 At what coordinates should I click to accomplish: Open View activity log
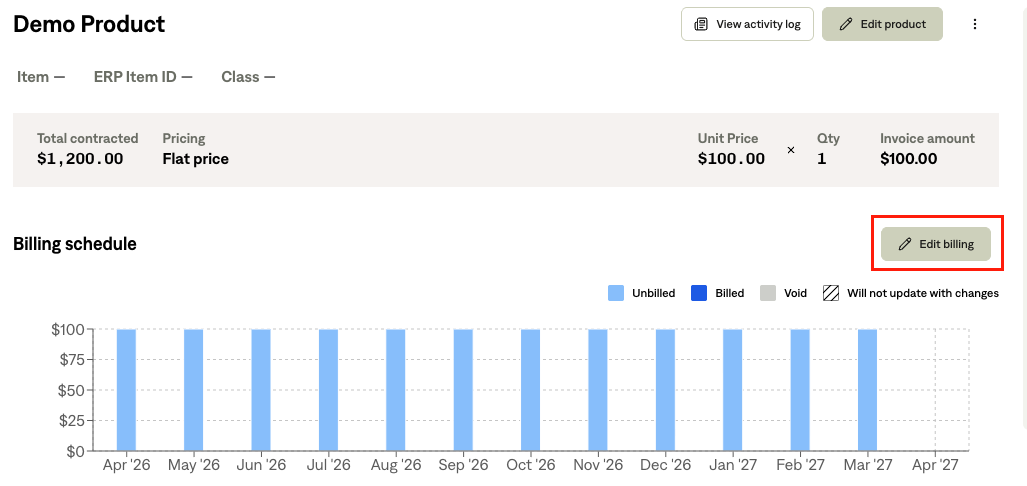(x=747, y=24)
